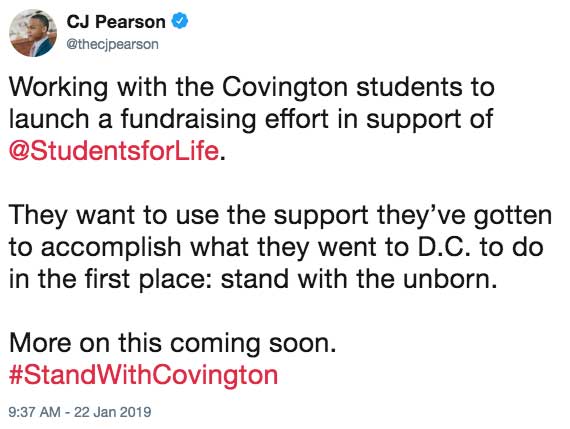
Task: Click the period after @StudentsforLife
Action: [x=222, y=157]
